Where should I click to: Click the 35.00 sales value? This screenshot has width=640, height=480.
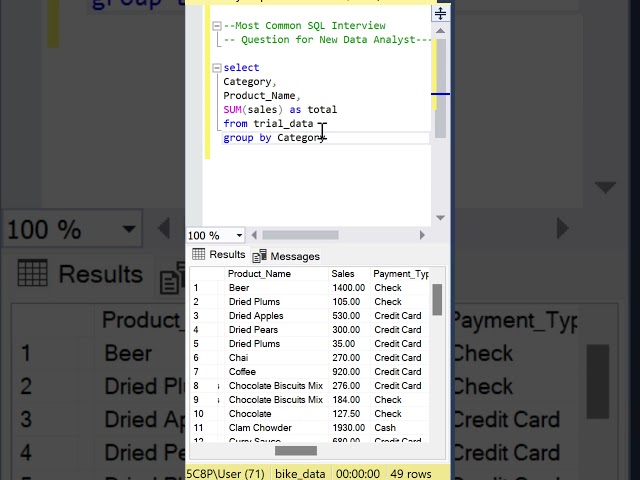pyautogui.click(x=344, y=344)
